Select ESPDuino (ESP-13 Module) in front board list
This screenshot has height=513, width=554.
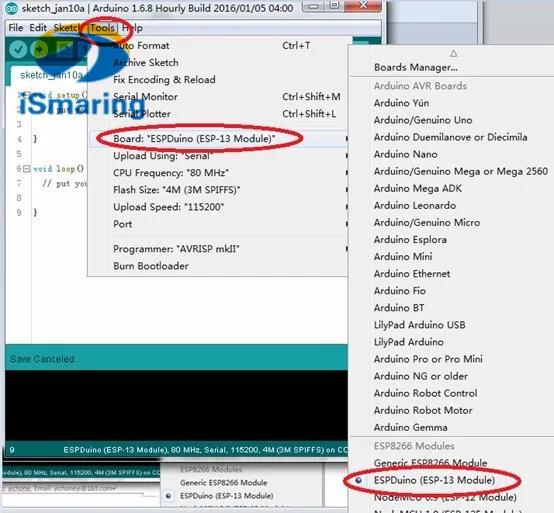pos(434,480)
